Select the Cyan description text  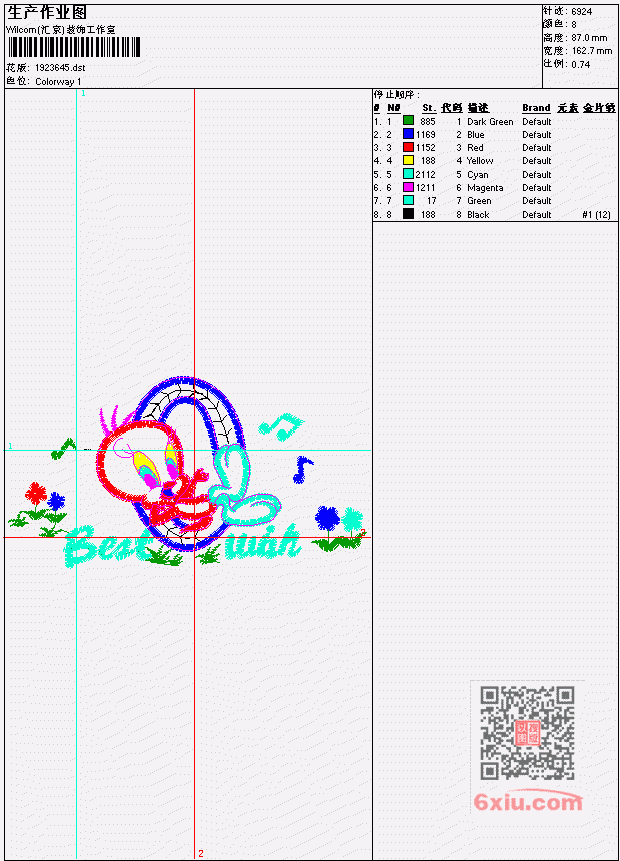point(477,175)
